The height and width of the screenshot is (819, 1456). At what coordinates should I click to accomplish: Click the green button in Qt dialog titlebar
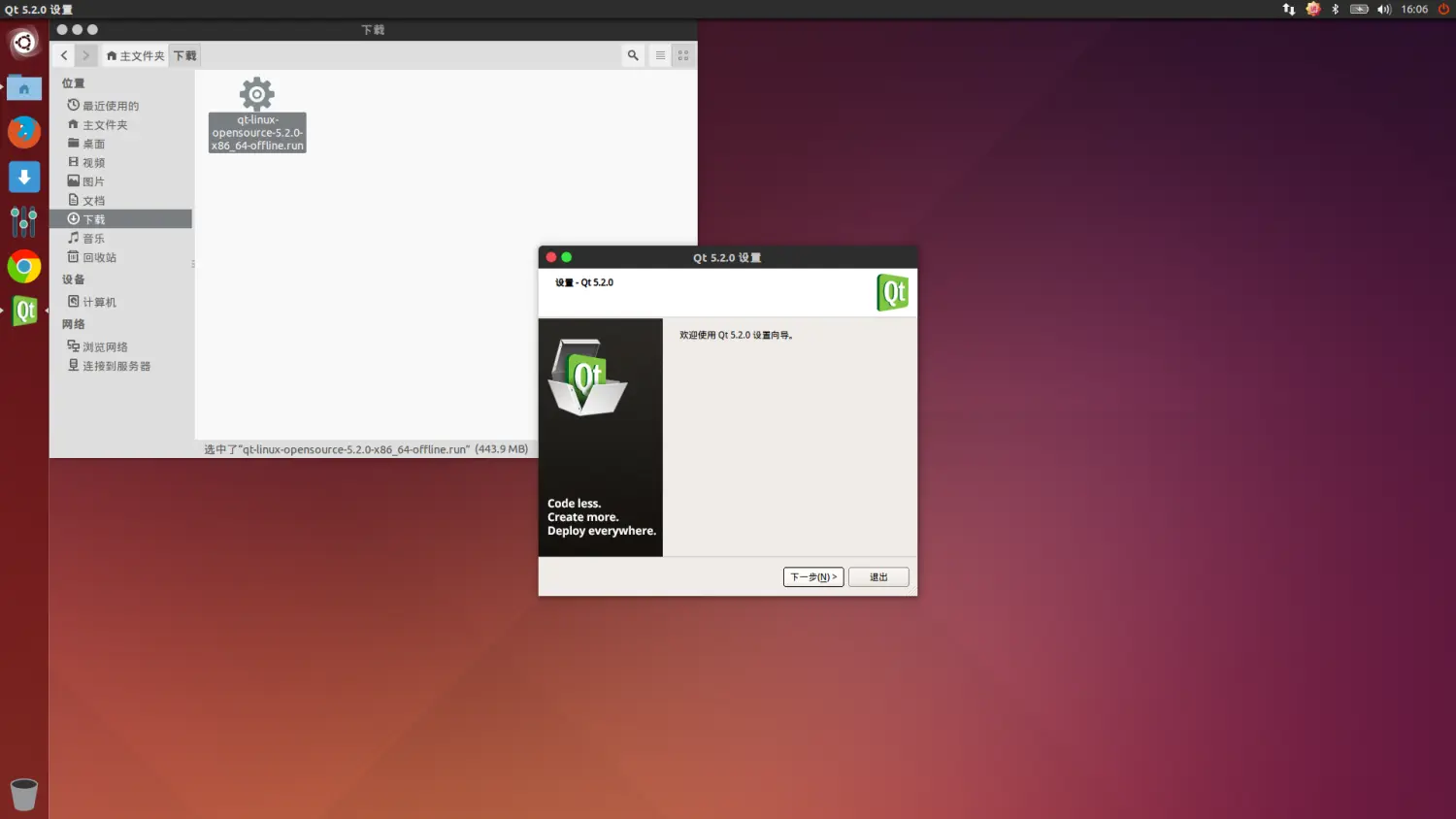coord(567,257)
